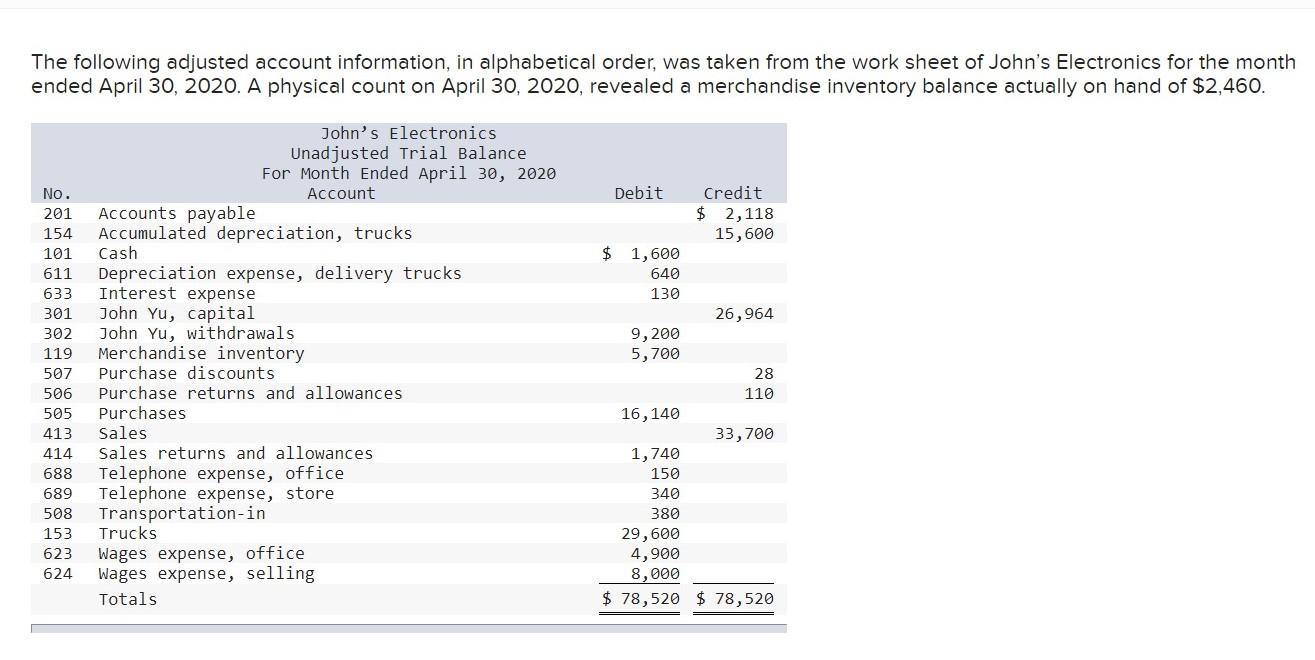Click the John Yu, capital account
This screenshot has width=1315, height=660.
point(176,313)
